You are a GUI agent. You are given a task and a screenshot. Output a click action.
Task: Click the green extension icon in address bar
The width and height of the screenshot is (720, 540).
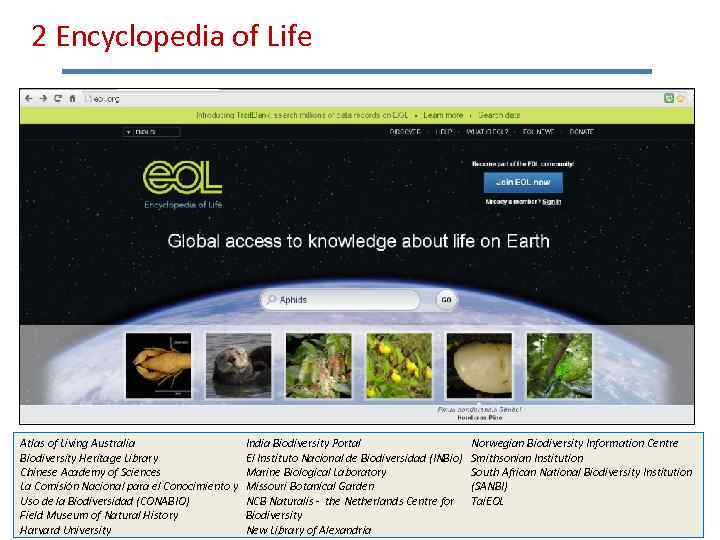tap(669, 98)
